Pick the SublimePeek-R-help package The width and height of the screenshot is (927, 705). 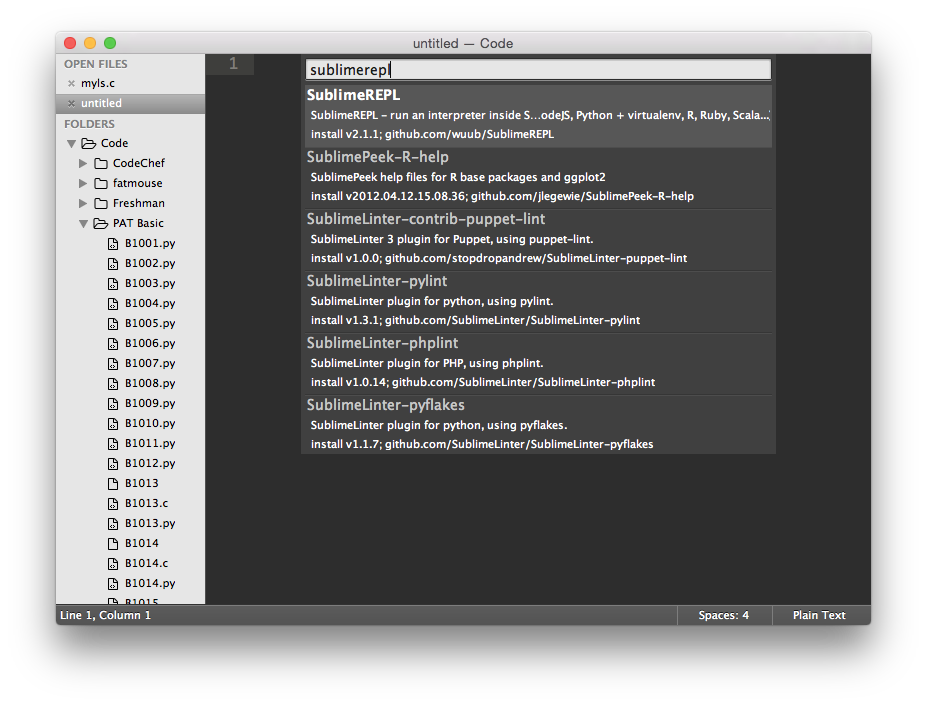(538, 176)
